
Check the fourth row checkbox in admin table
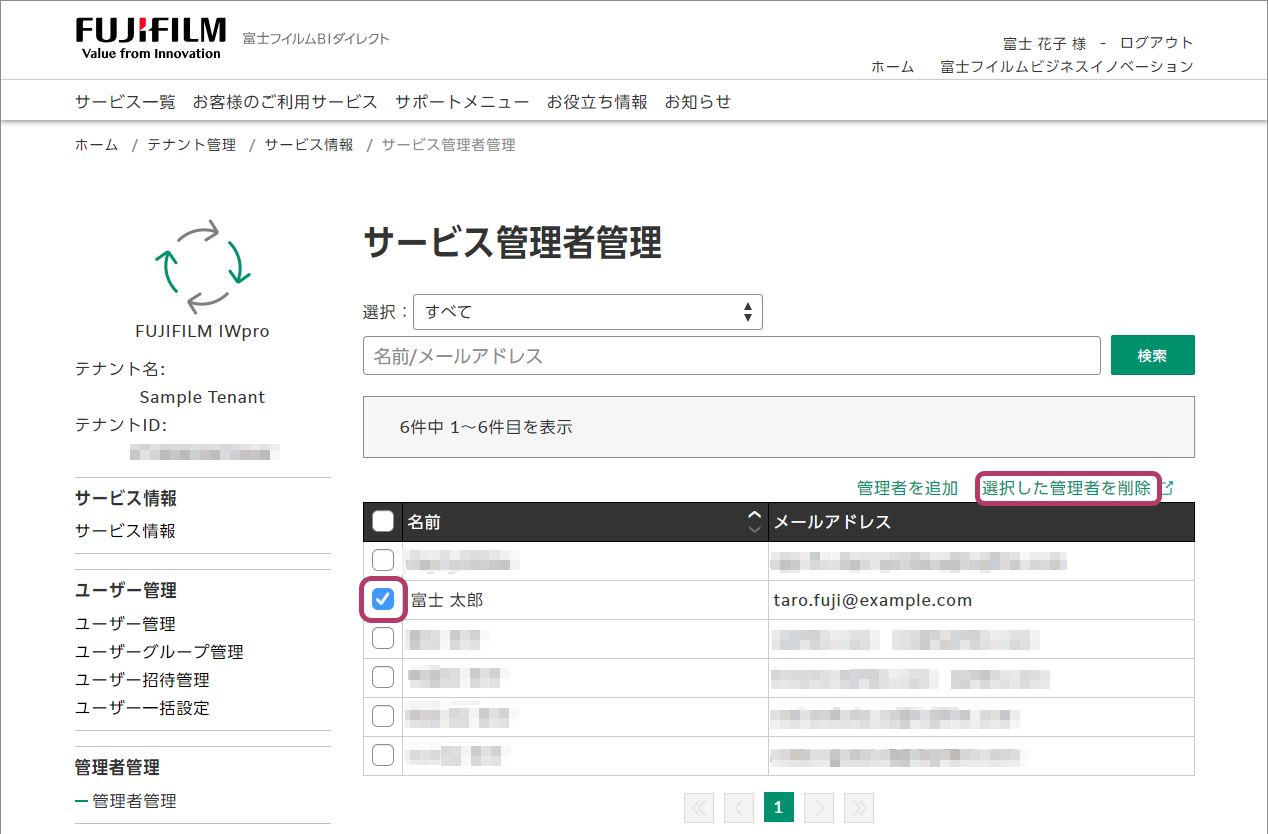[x=383, y=677]
